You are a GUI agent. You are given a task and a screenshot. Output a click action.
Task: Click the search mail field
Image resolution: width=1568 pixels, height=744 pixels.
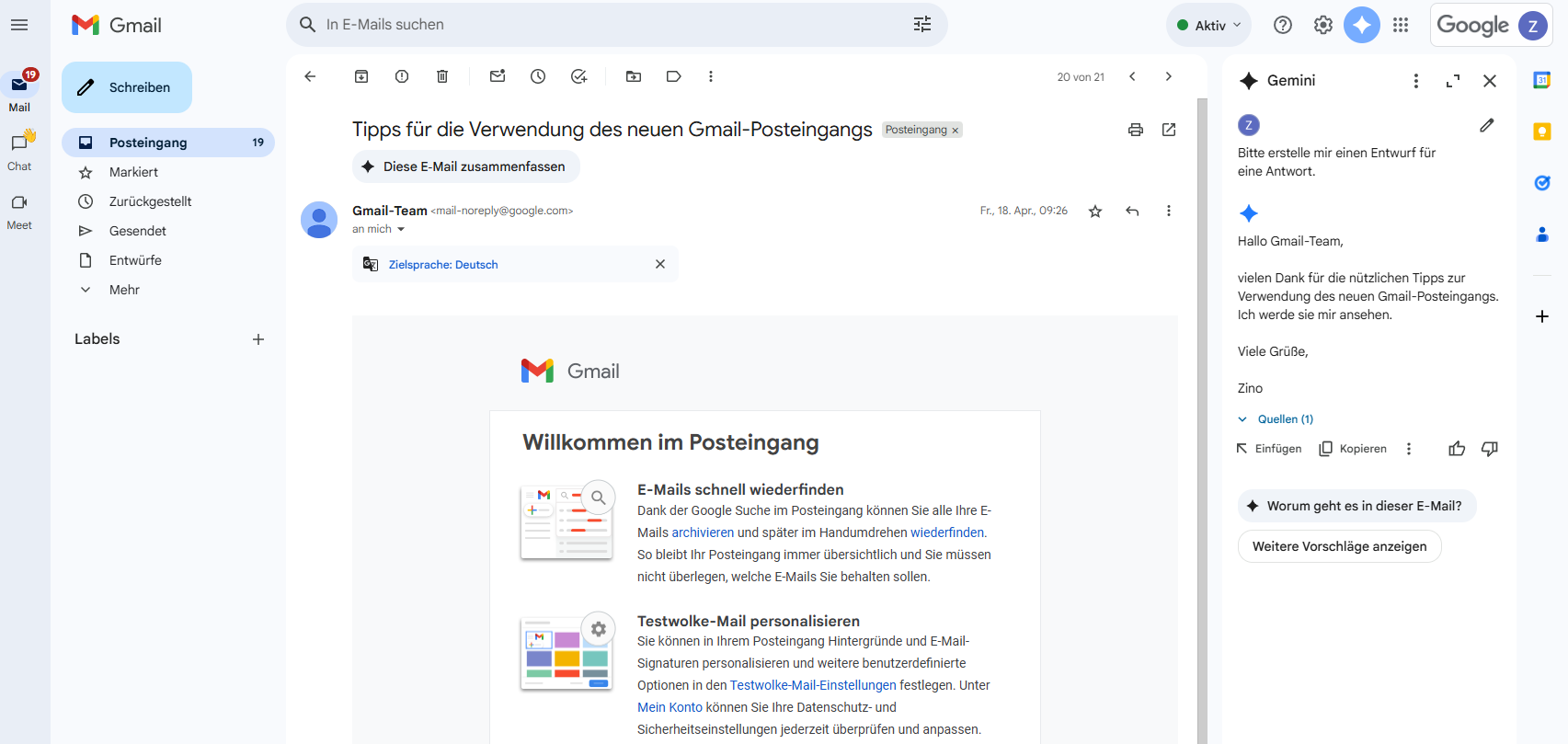pos(616,25)
